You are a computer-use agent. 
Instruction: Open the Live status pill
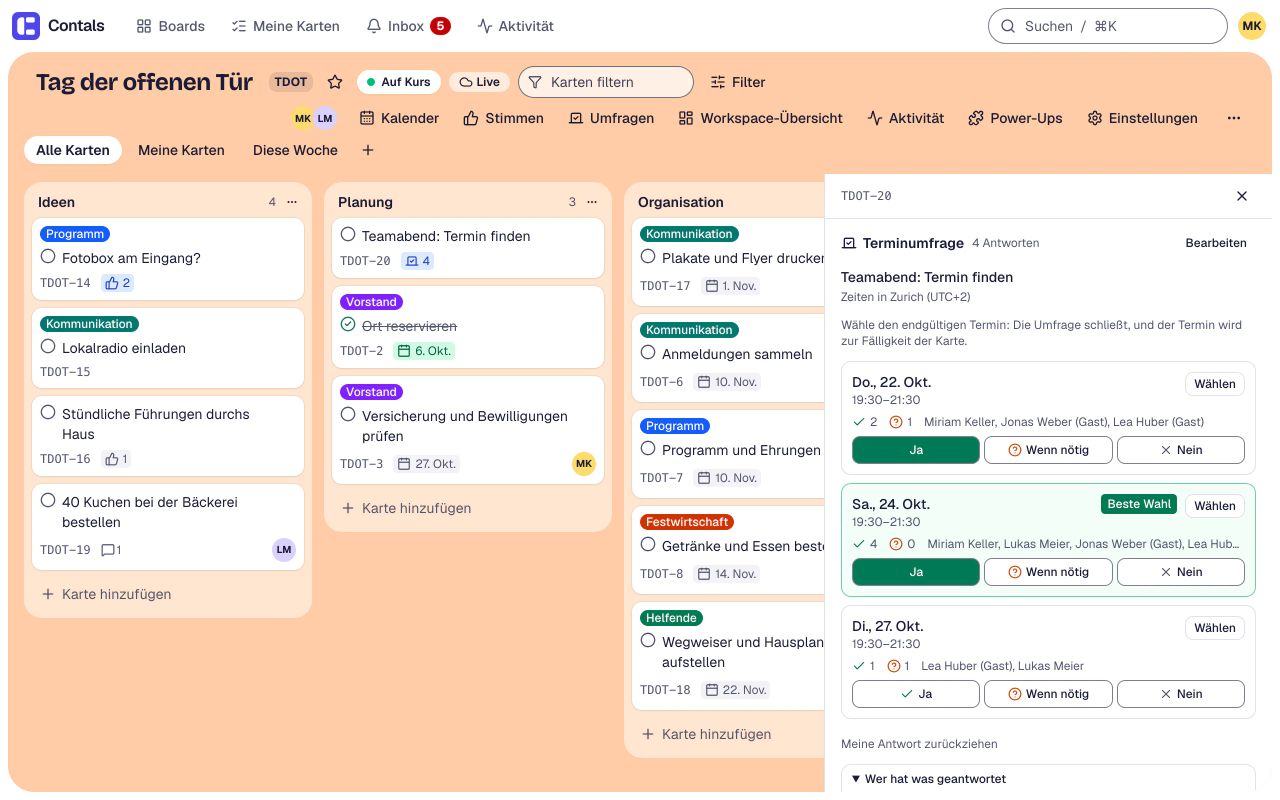pos(479,82)
